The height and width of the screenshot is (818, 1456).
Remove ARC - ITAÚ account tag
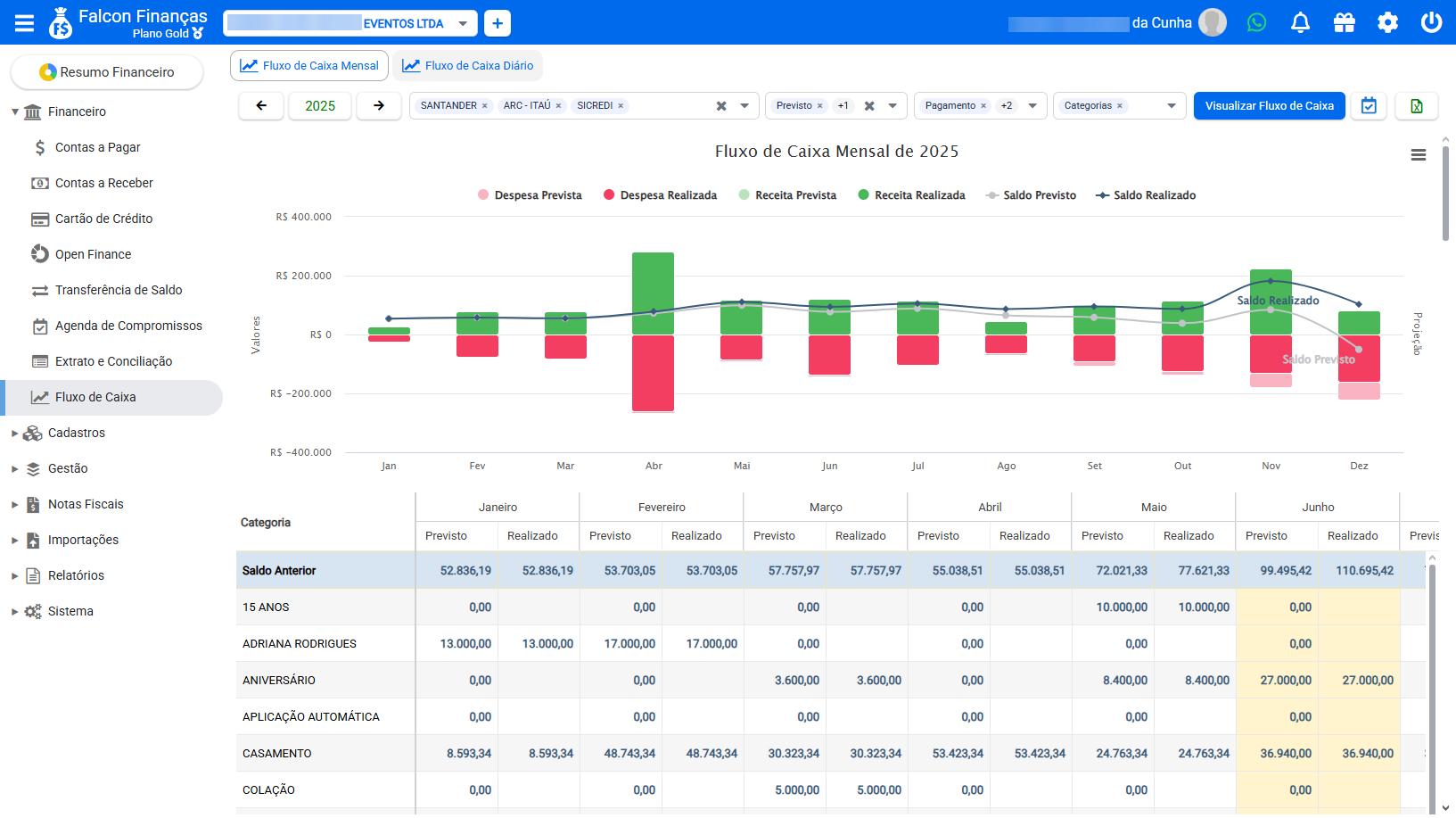coord(558,105)
